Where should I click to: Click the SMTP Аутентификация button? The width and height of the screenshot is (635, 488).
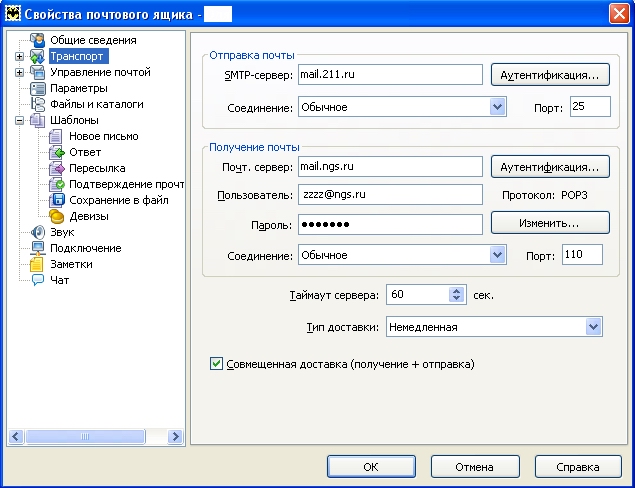(x=549, y=75)
